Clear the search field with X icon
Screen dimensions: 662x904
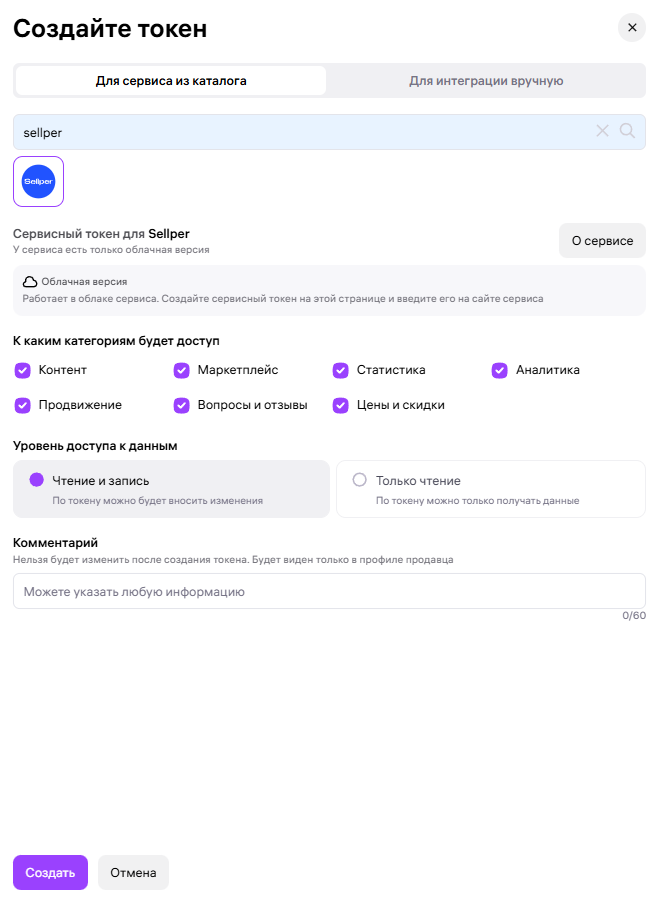pyautogui.click(x=602, y=131)
